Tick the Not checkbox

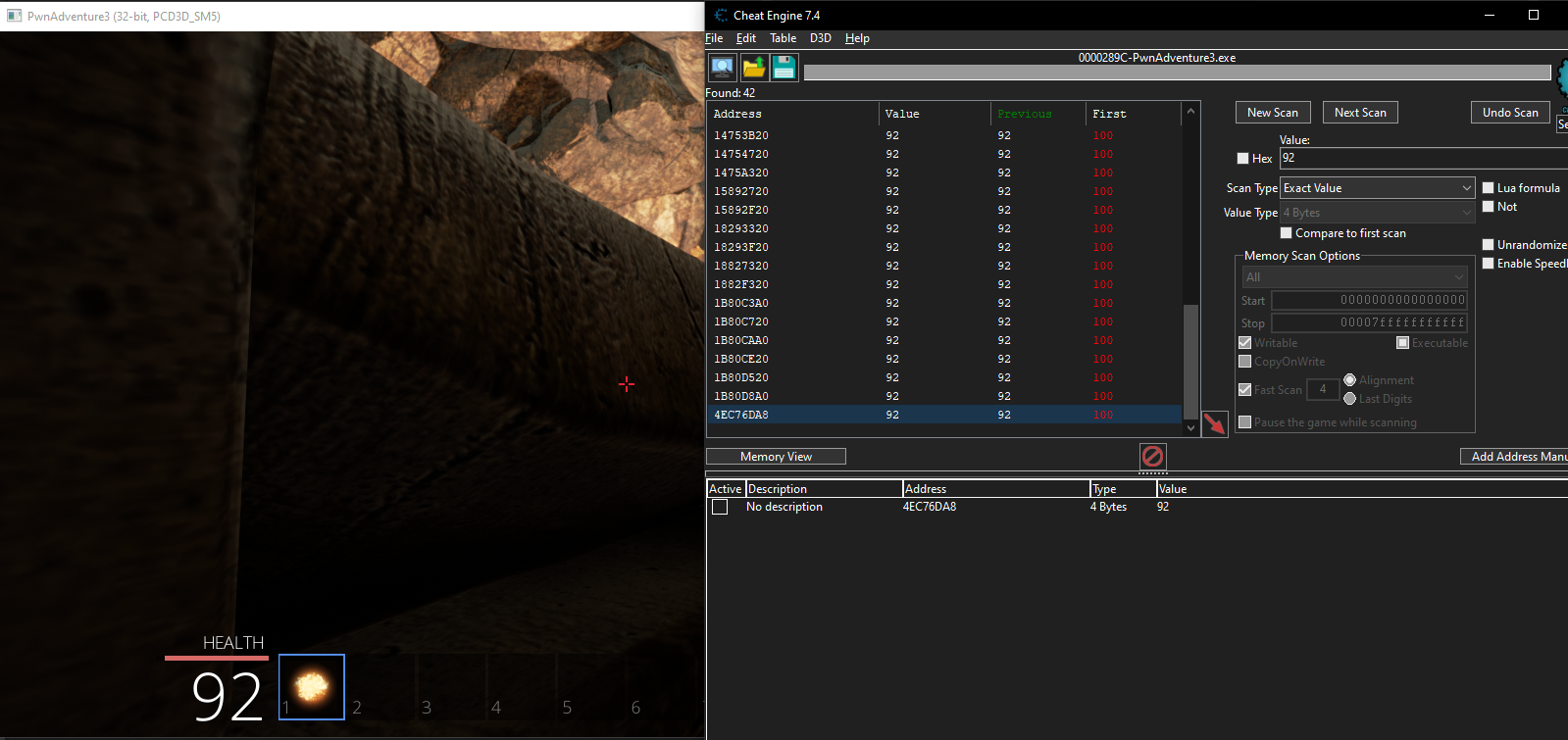point(1489,207)
